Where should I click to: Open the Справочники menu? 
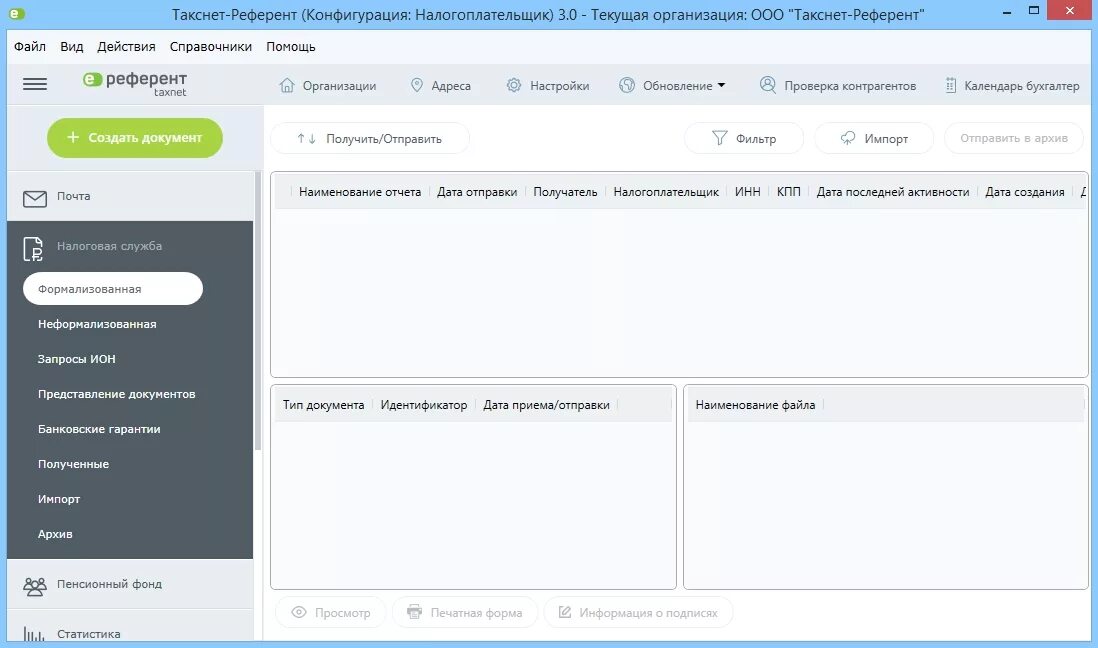click(211, 47)
